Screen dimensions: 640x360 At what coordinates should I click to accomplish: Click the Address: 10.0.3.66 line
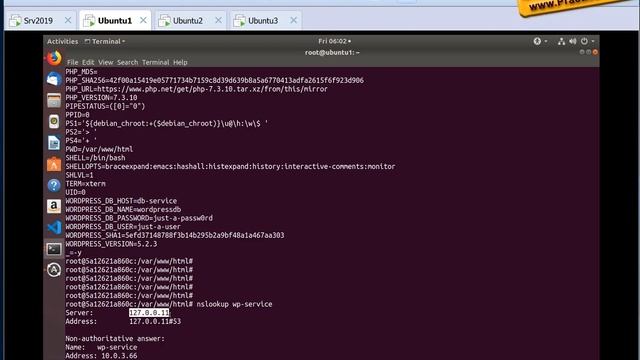pos(101,356)
